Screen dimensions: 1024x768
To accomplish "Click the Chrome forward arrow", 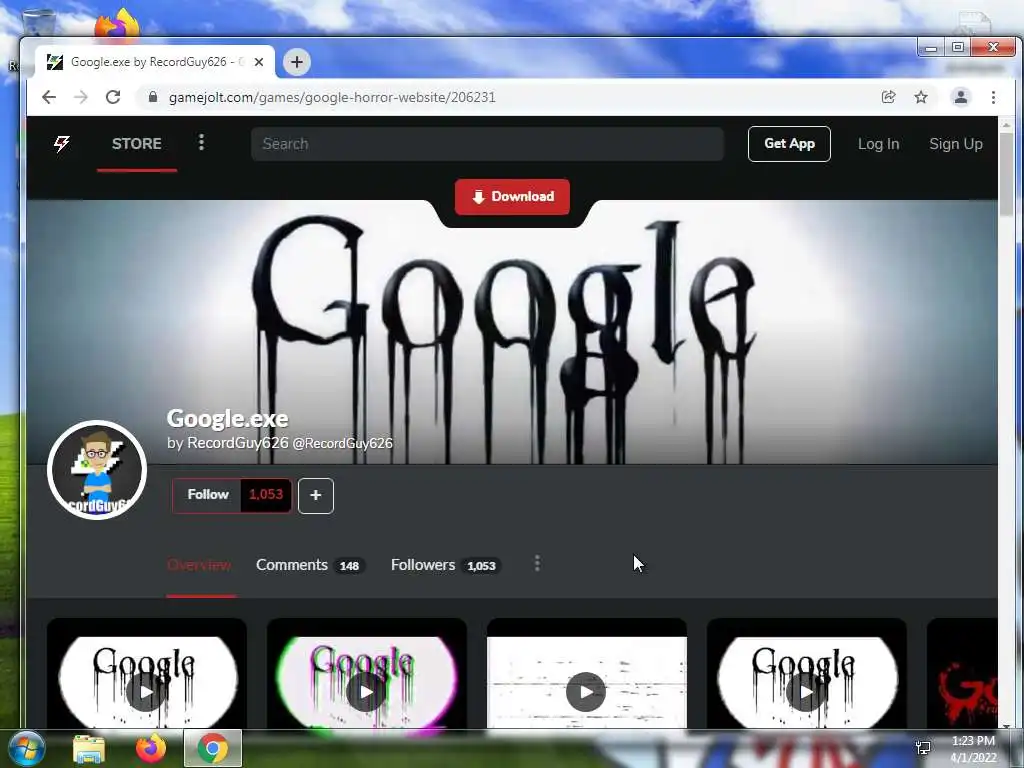I will pos(81,97).
